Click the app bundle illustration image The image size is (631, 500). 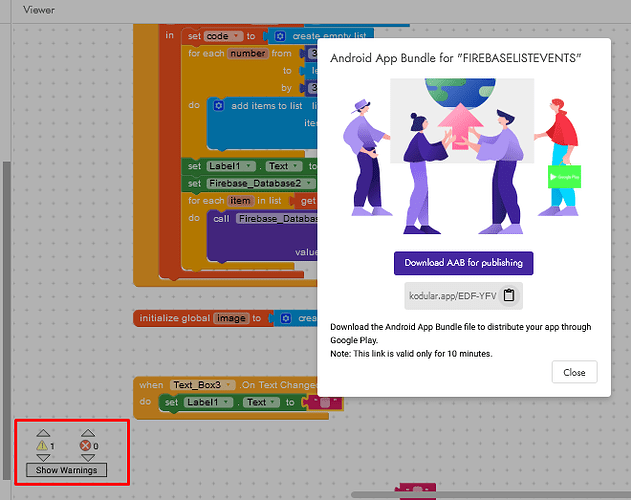tap(462, 156)
